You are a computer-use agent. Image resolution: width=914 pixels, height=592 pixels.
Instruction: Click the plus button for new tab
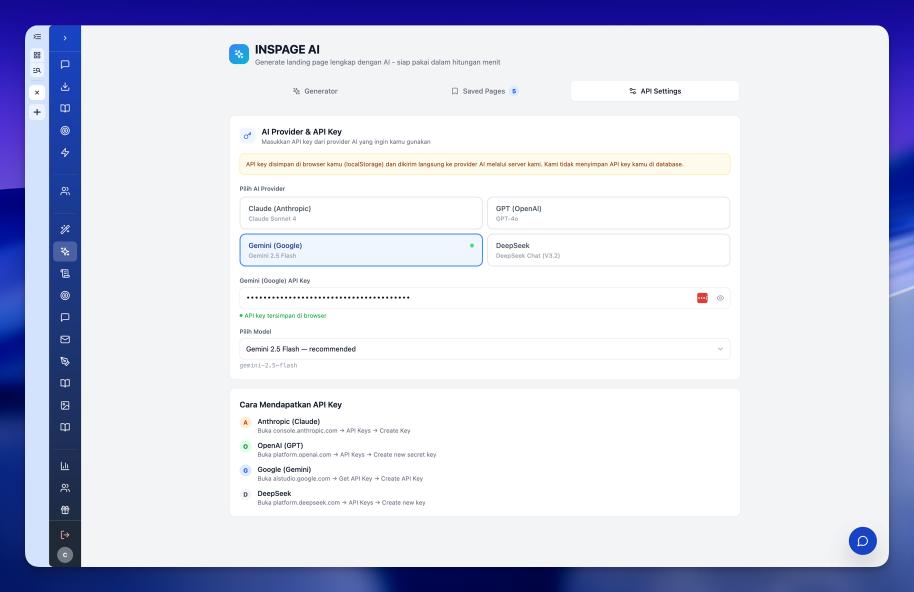[37, 112]
